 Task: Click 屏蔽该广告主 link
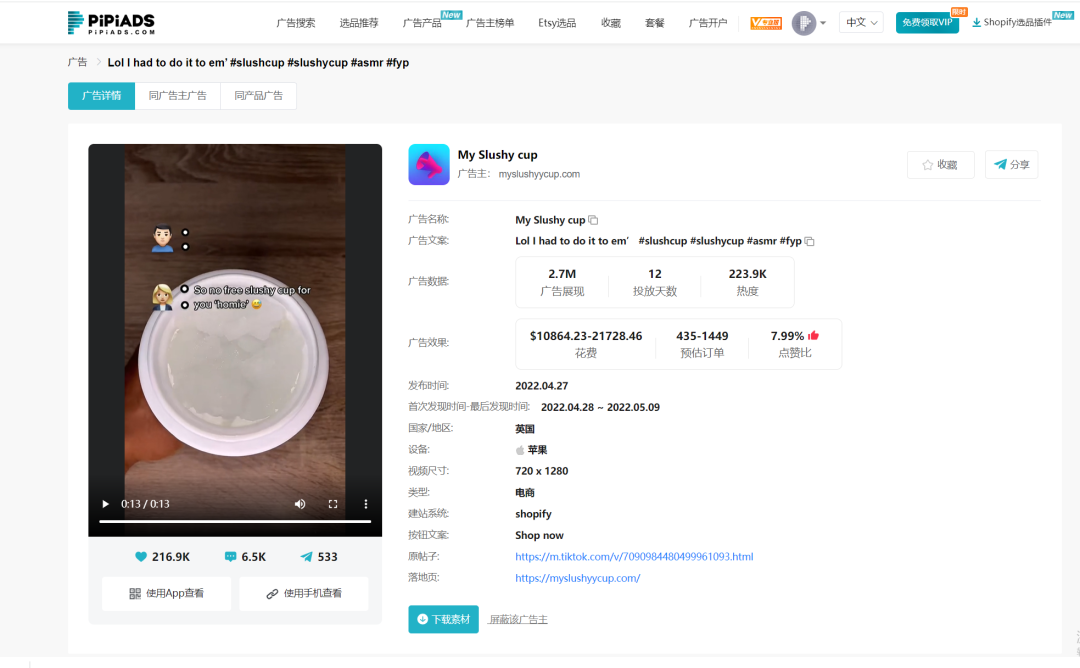(x=518, y=619)
